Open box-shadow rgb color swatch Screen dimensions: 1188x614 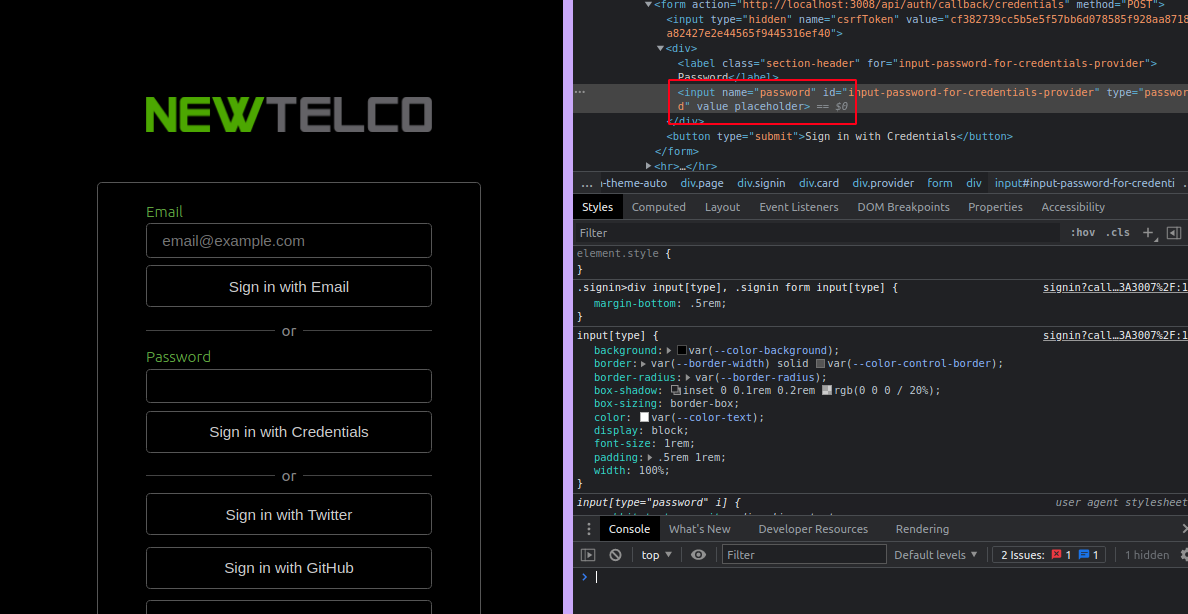(827, 390)
